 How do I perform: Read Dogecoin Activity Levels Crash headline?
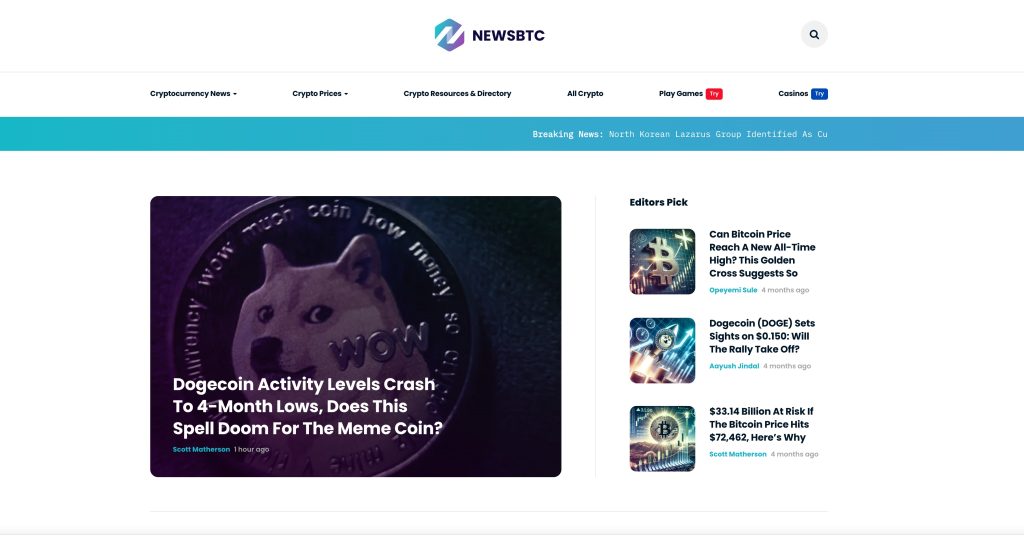coord(307,406)
